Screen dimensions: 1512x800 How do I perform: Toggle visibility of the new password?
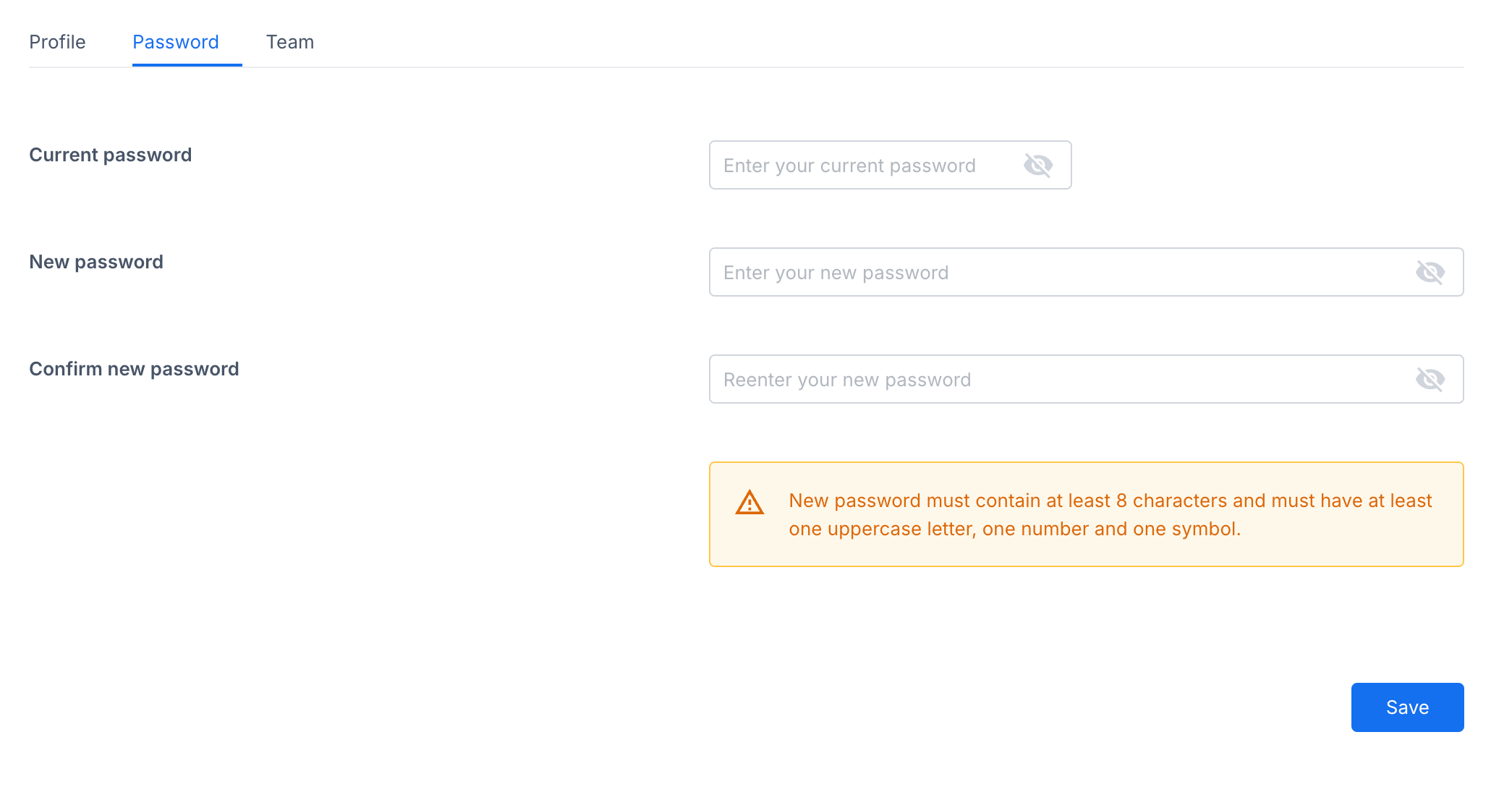[1430, 273]
